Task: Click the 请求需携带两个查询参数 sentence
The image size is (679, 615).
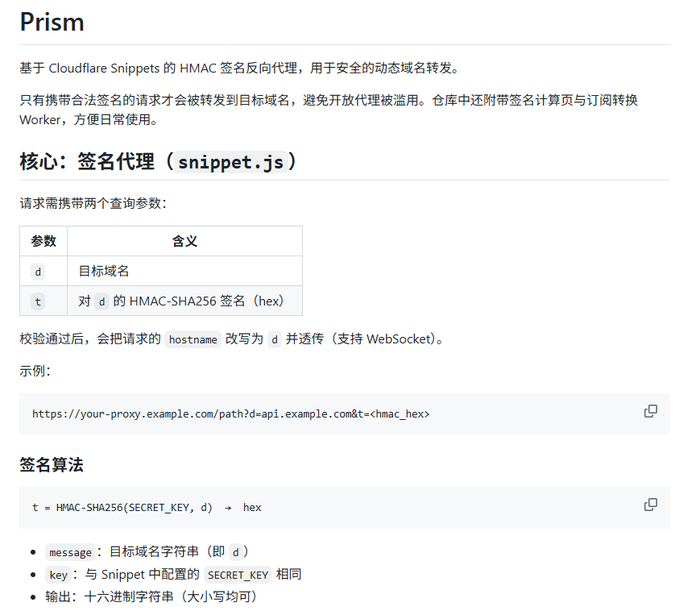Action: point(93,203)
